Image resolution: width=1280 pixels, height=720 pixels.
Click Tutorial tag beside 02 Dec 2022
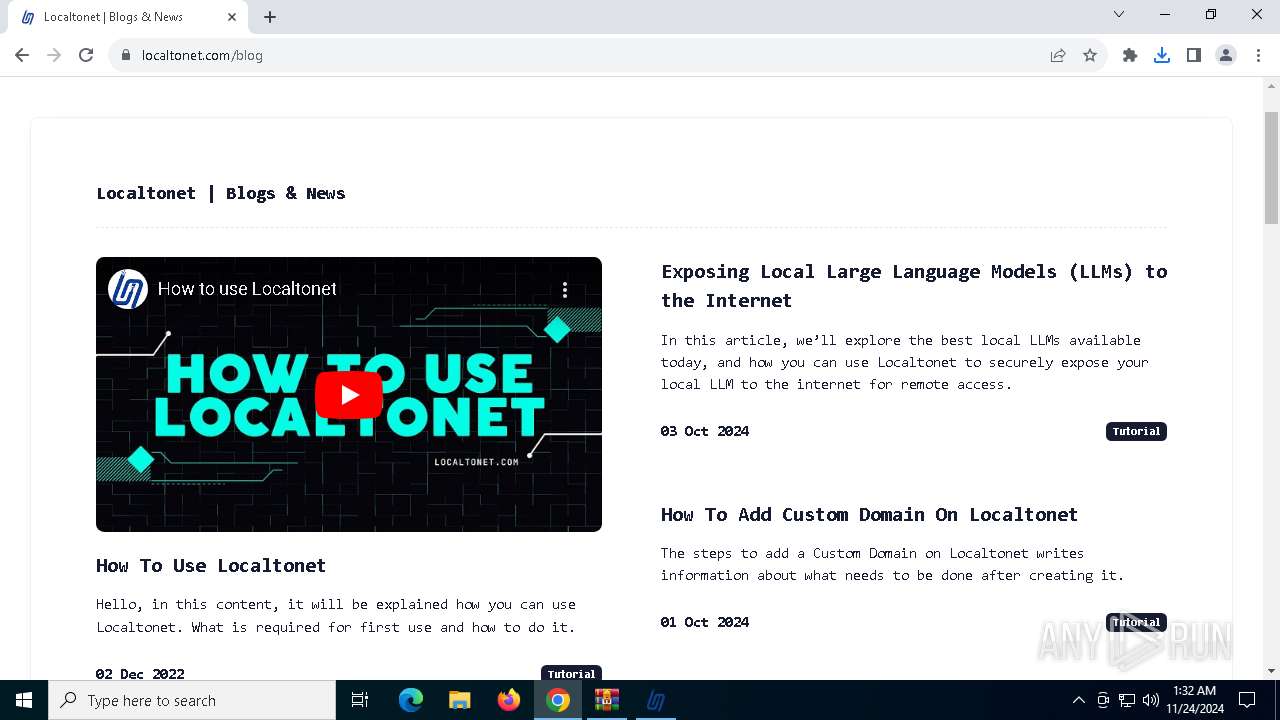point(571,674)
